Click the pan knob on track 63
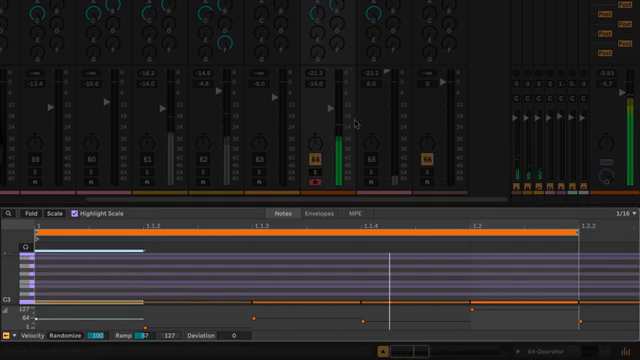Viewport: 640px width, 360px height. click(x=259, y=143)
